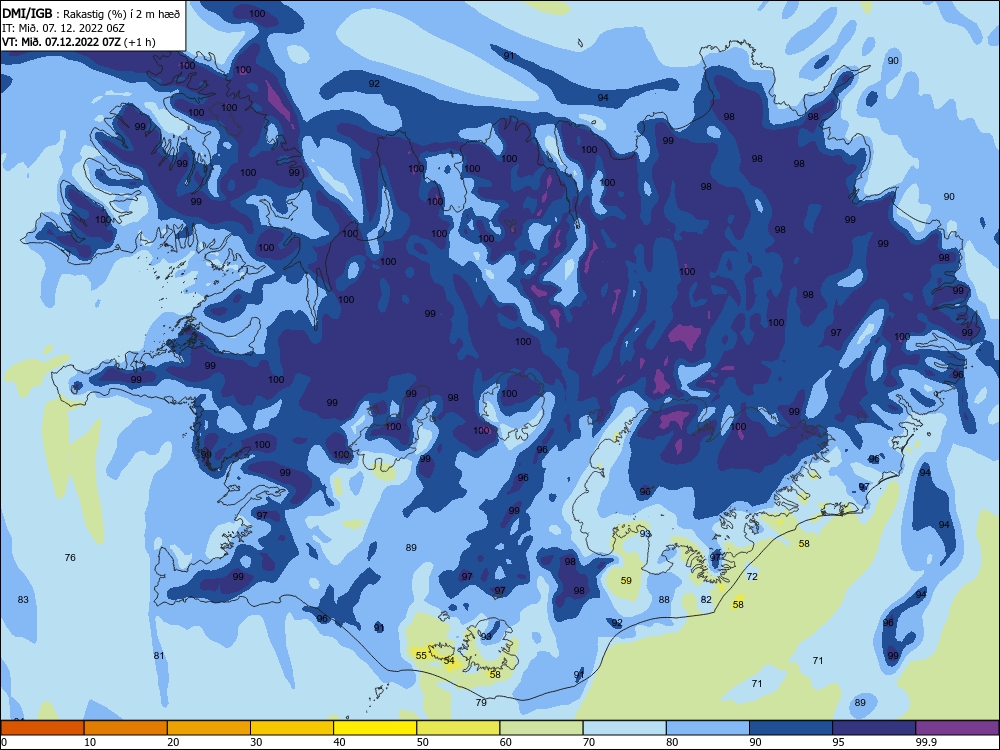Click the amber 30–40 legend swatch

point(292,728)
